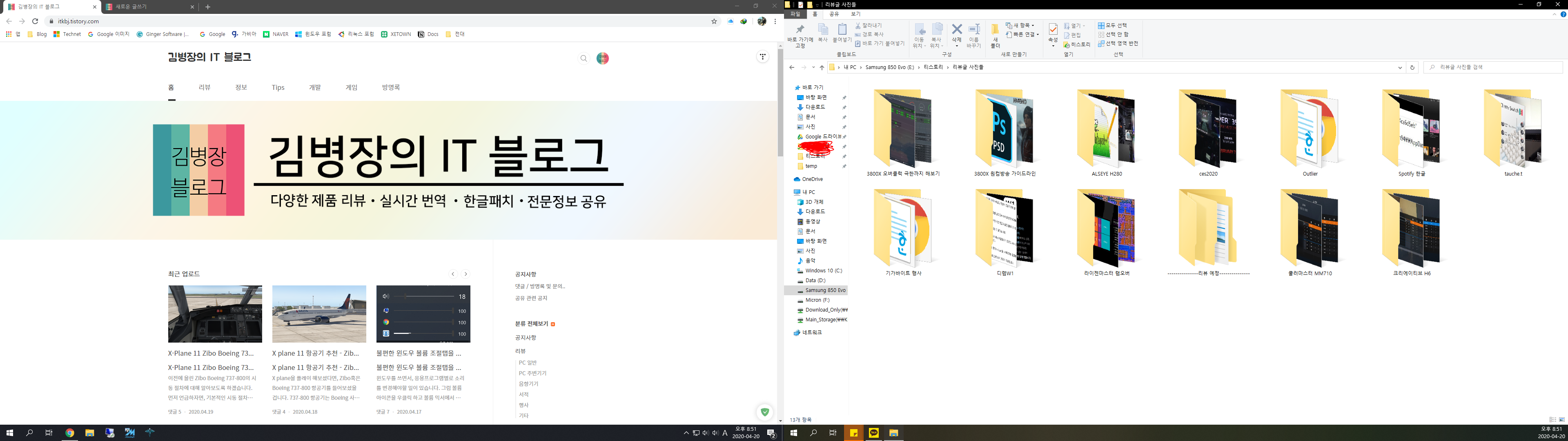The width and height of the screenshot is (1568, 441).
Task: Click the 히스토리 file history icon
Action: coord(1077,45)
